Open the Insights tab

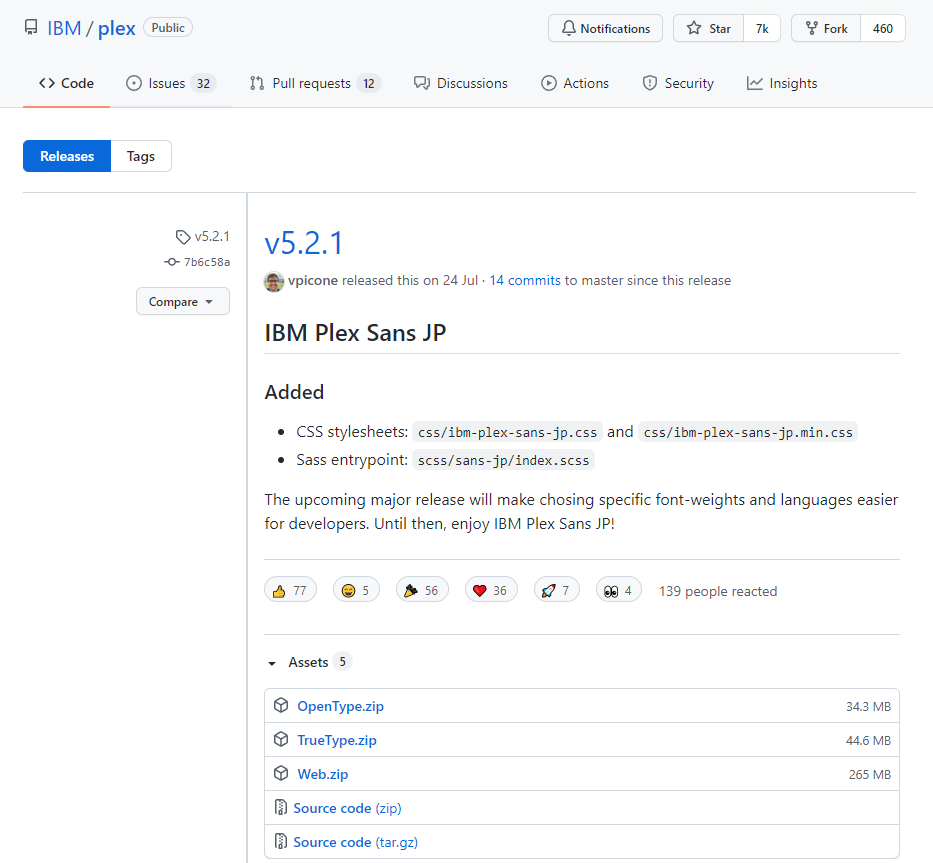point(782,83)
